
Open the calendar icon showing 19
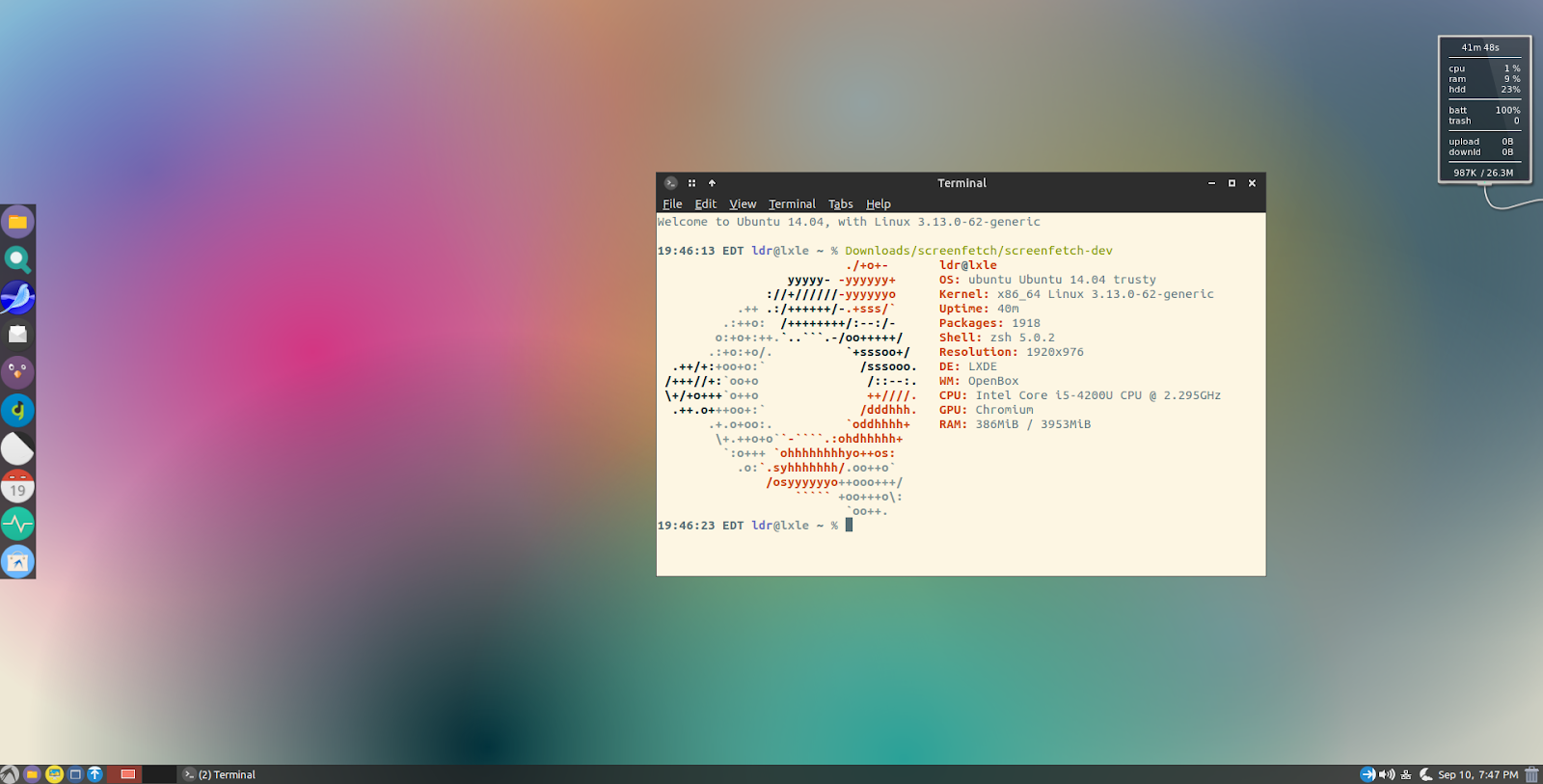click(17, 486)
